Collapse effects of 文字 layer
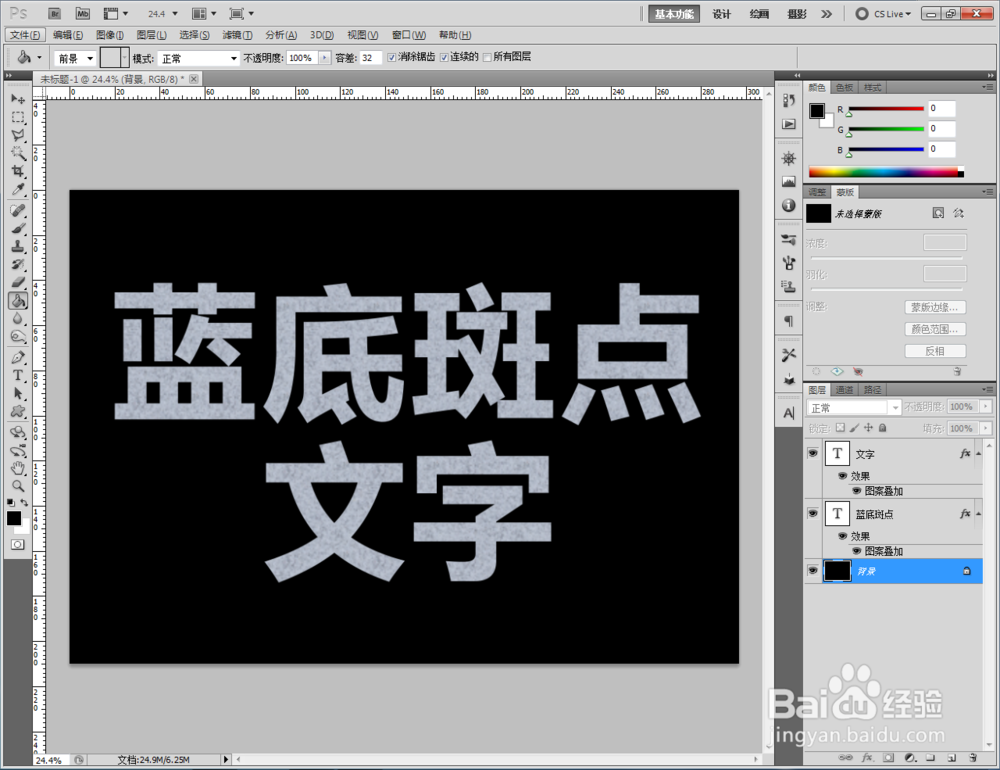The height and width of the screenshot is (770, 1000). pos(979,454)
